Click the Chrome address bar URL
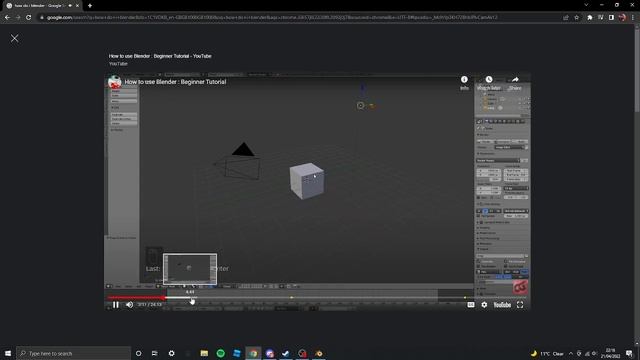The image size is (640, 360). tap(271, 18)
